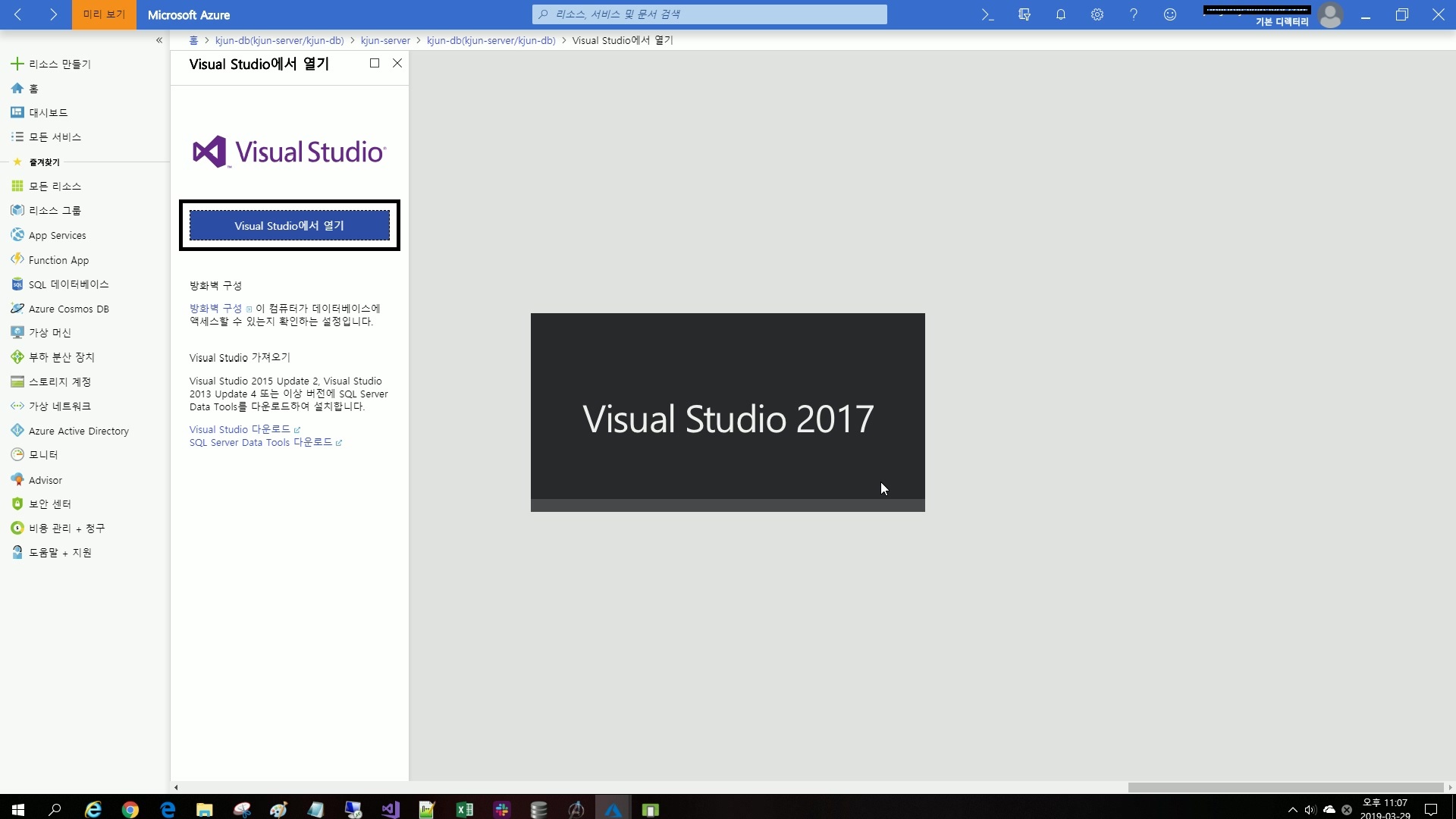
Task: Select 모든 서비스 menu item
Action: coord(55,137)
